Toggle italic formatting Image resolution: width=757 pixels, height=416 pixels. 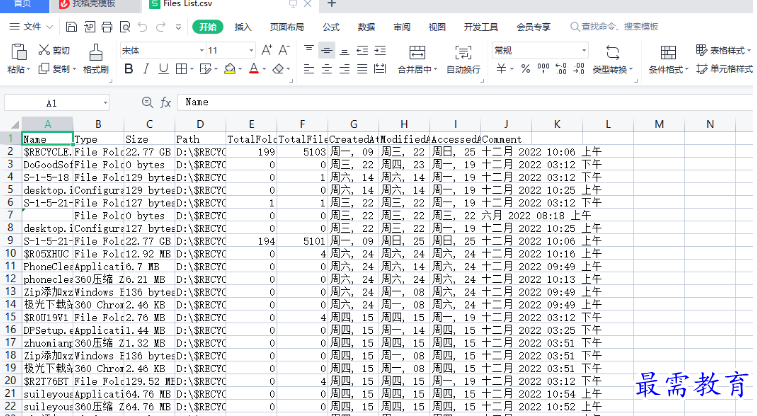click(x=146, y=69)
